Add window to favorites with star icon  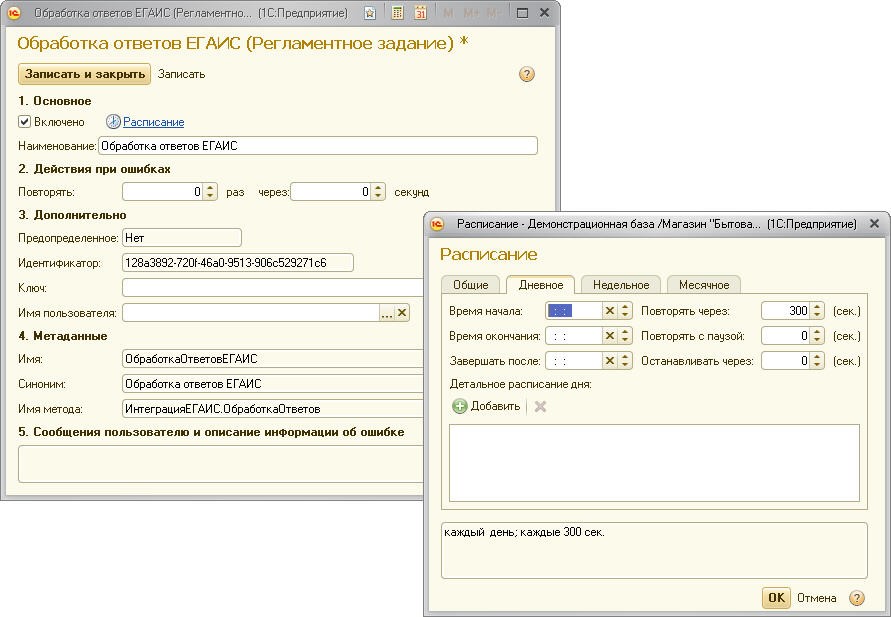[370, 13]
